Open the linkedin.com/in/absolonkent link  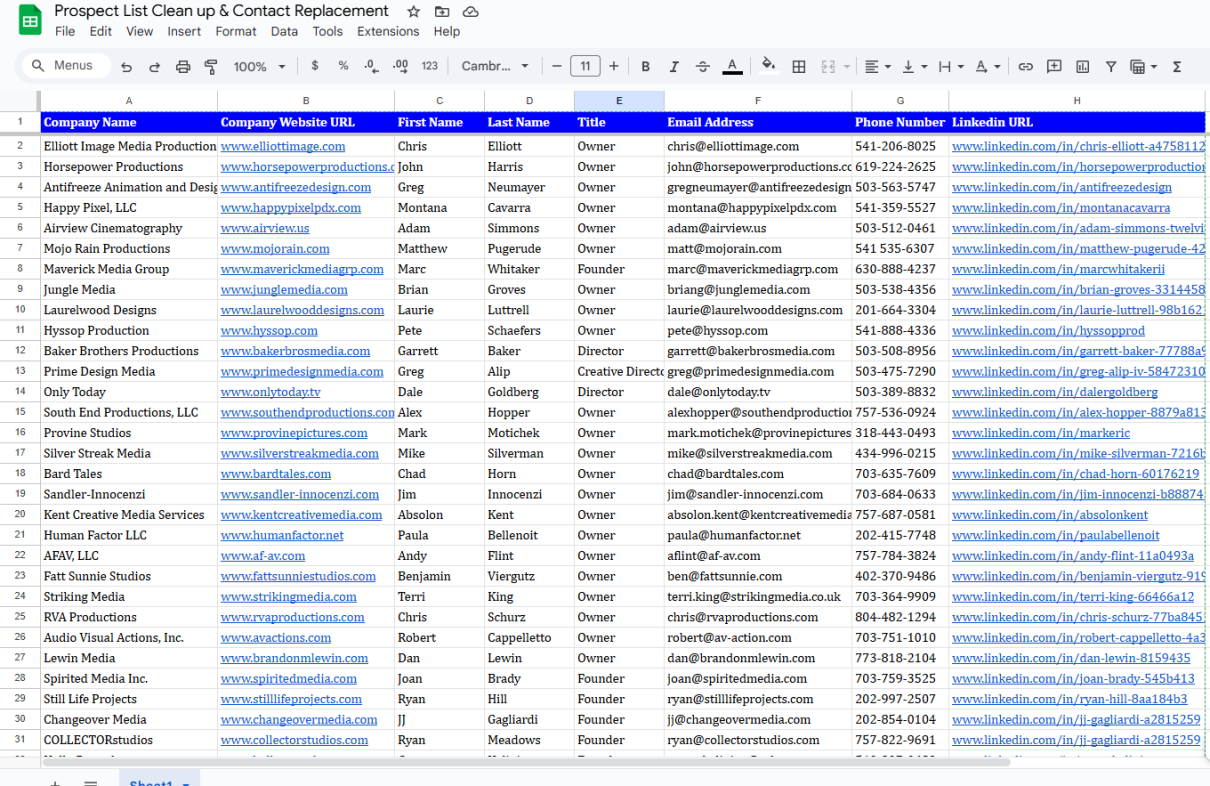tap(1050, 515)
